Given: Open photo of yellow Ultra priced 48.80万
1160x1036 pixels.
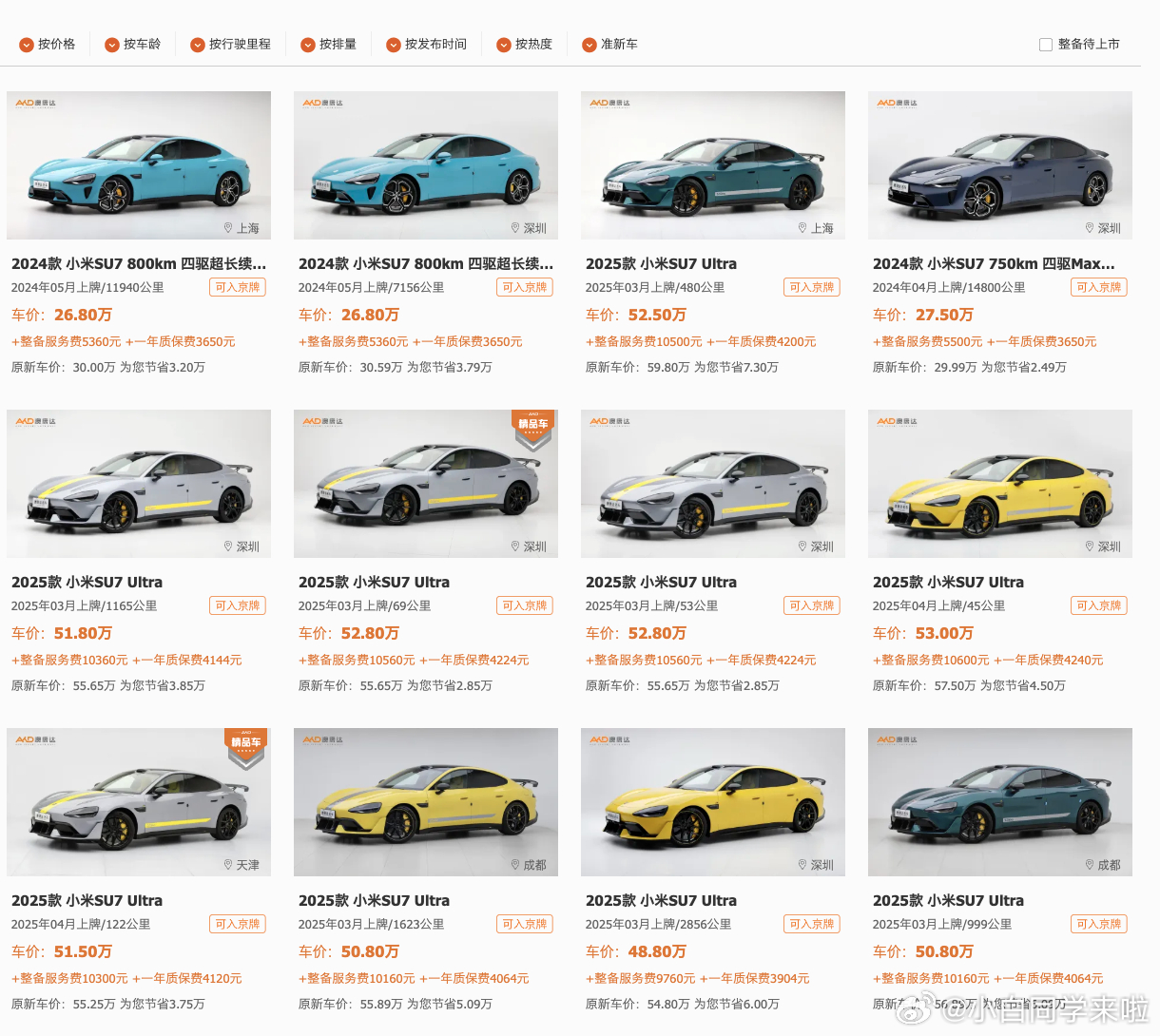Looking at the screenshot, I should click(x=713, y=802).
